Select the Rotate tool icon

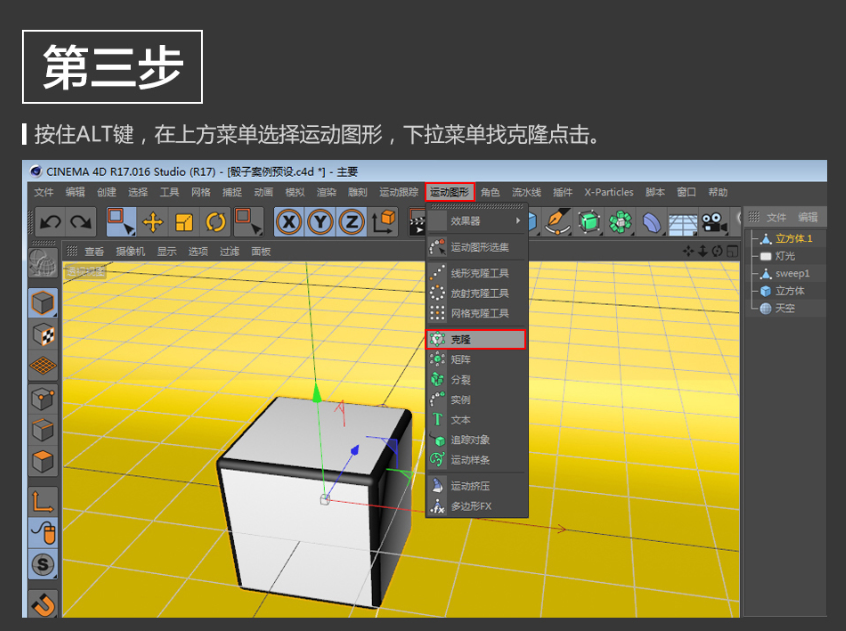click(x=216, y=221)
